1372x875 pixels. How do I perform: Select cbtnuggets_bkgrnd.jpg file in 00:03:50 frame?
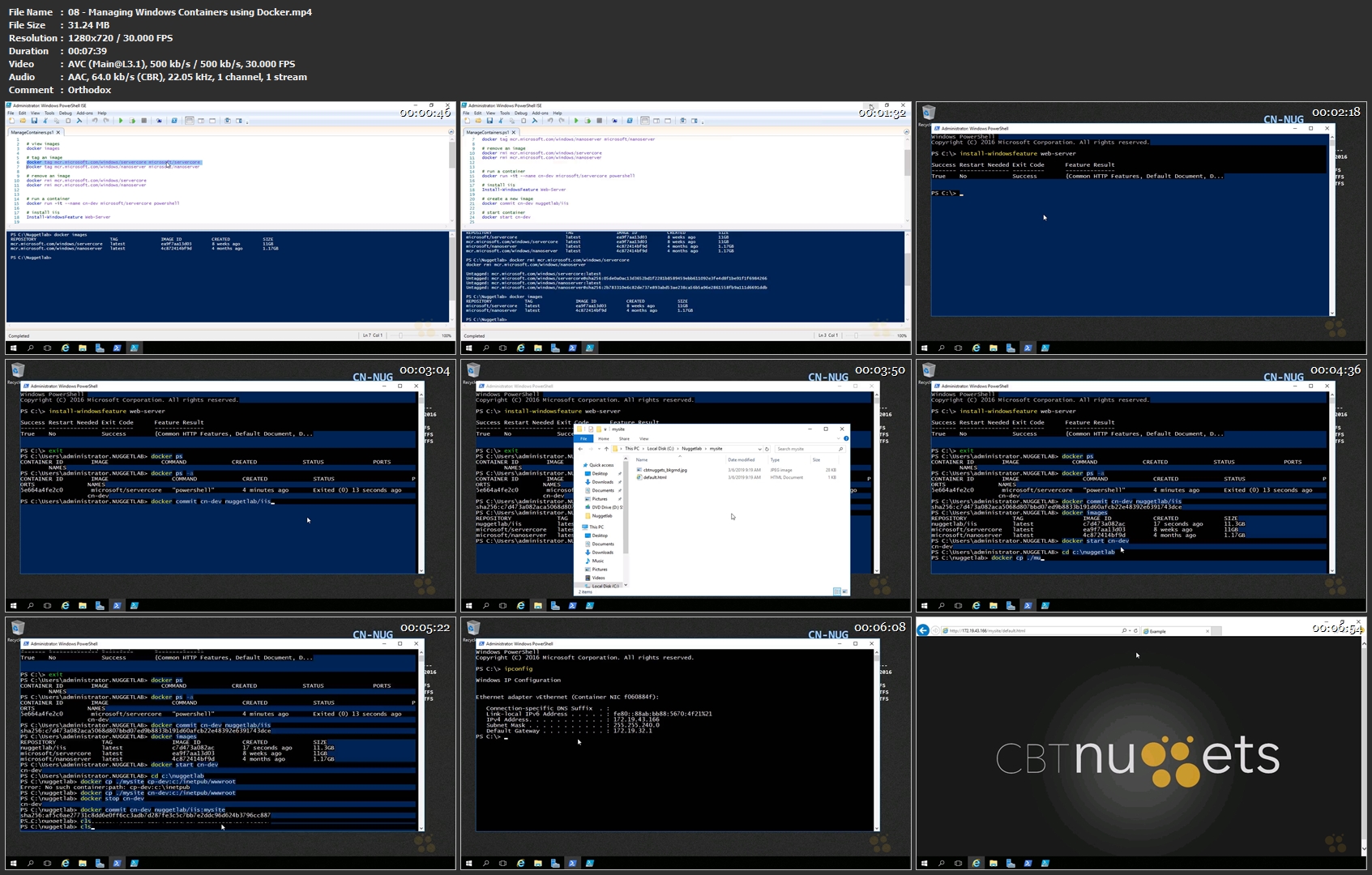662,470
